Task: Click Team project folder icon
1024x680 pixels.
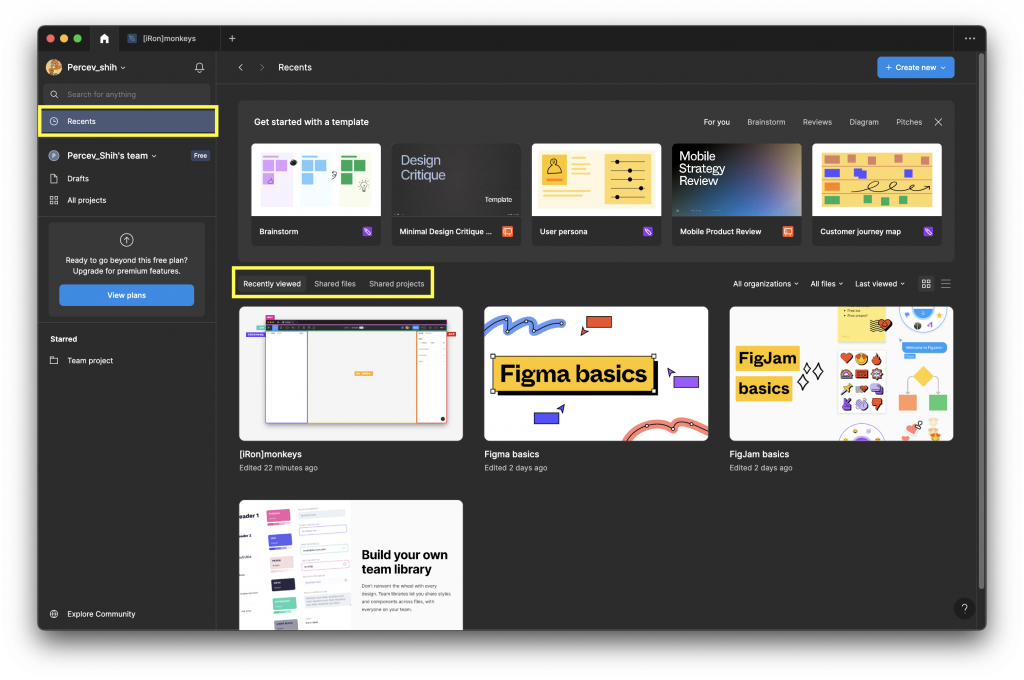Action: pyautogui.click(x=54, y=361)
